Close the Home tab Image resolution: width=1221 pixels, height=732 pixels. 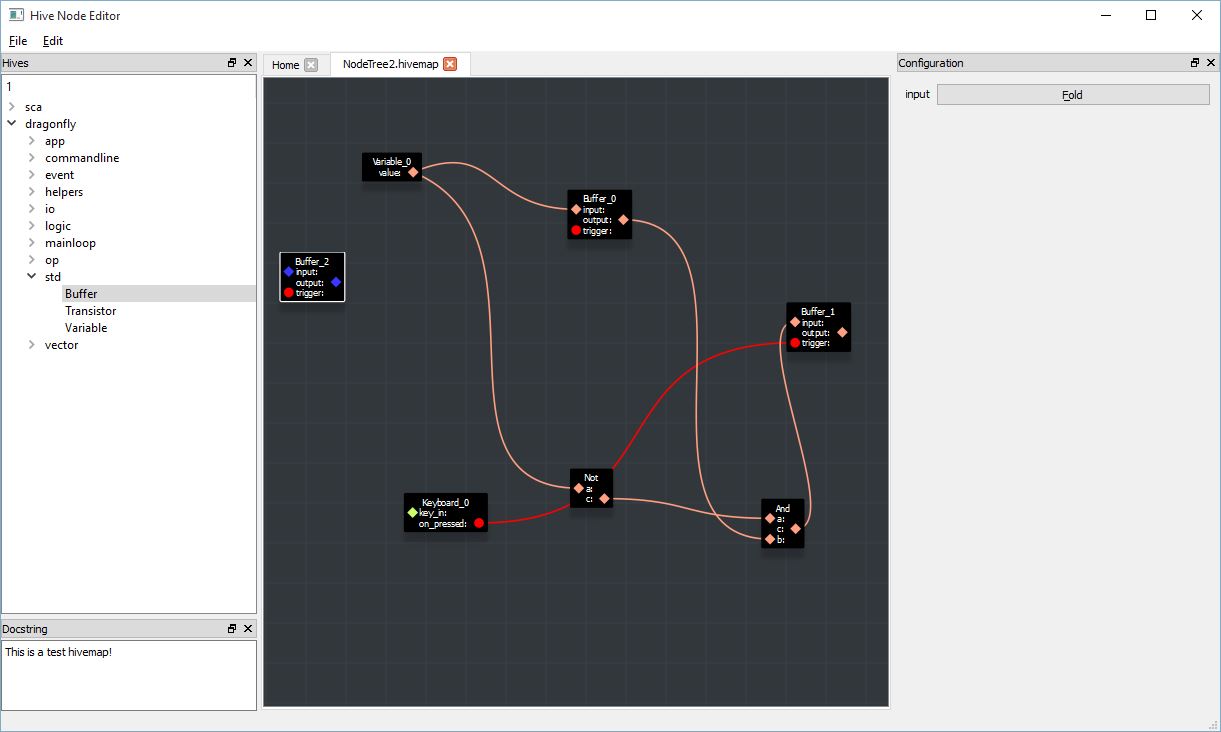click(311, 65)
